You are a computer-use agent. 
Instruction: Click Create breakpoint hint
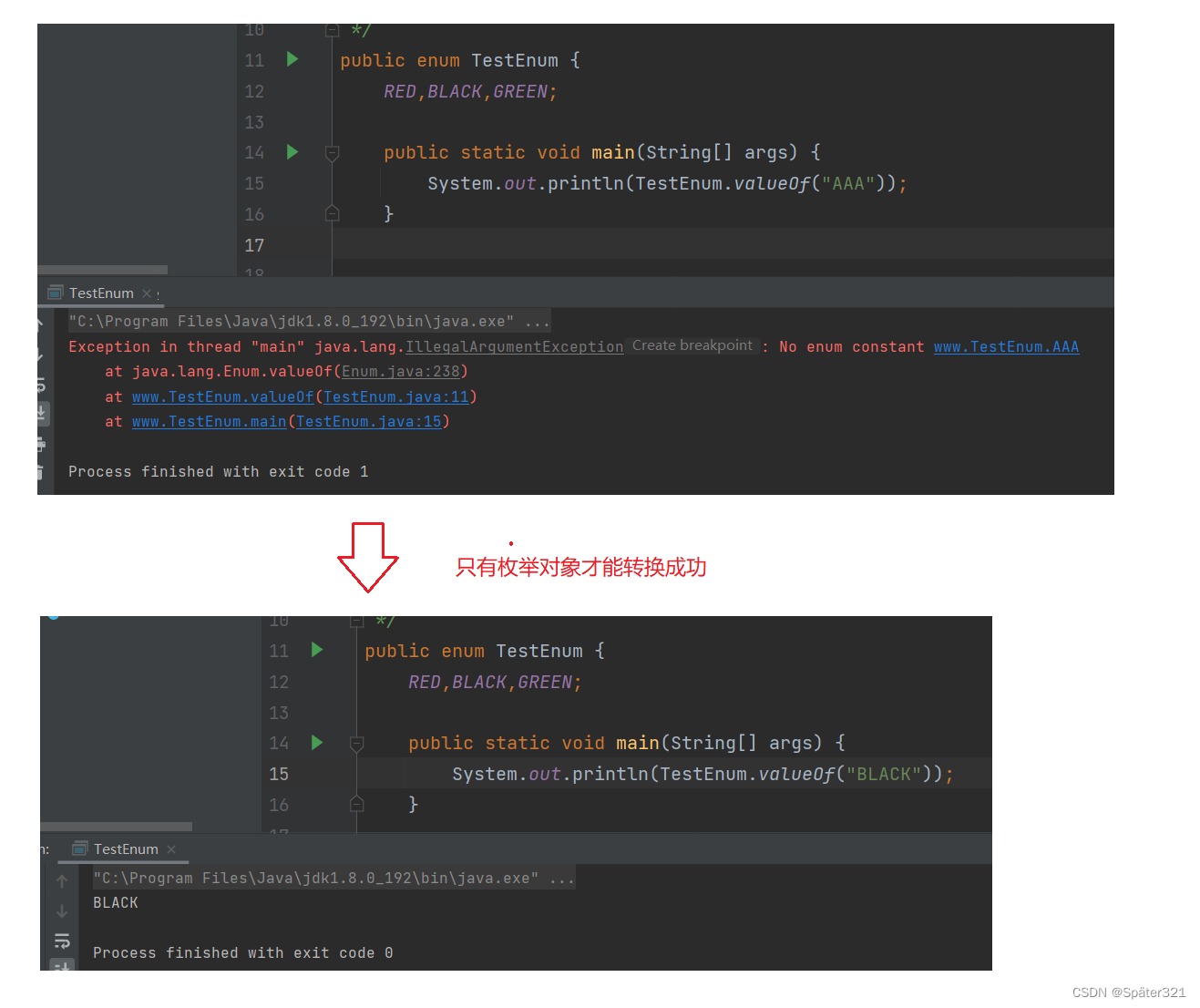pyautogui.click(x=692, y=345)
